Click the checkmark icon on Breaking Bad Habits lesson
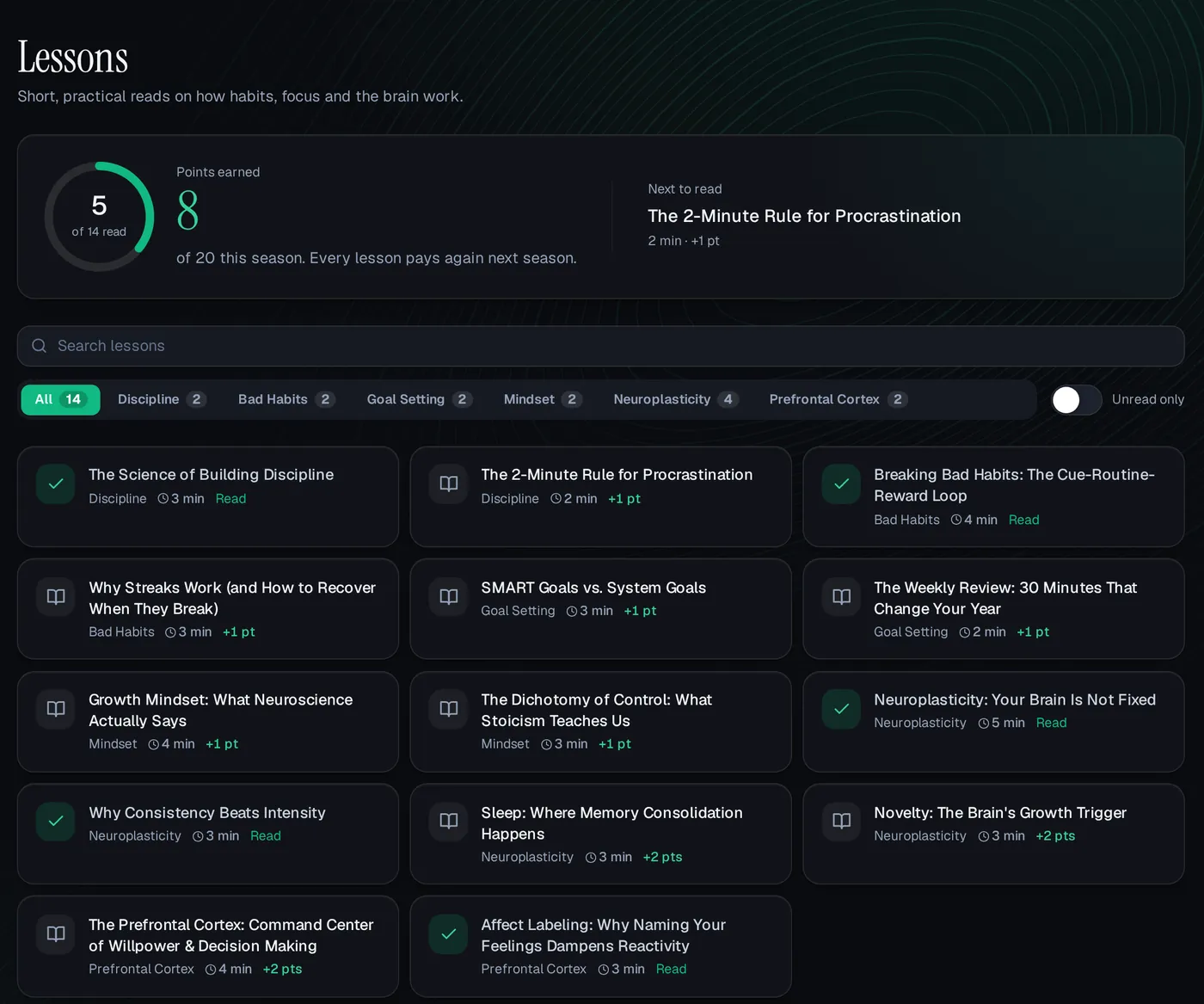The height and width of the screenshot is (1004, 1204). pos(841,484)
